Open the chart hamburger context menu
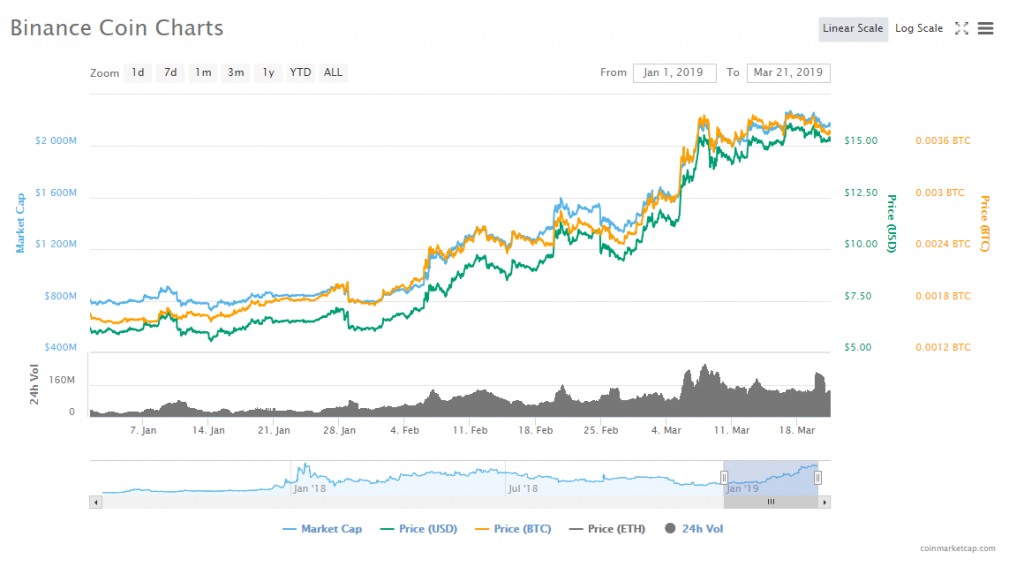1024x567 pixels. pyautogui.click(x=985, y=28)
